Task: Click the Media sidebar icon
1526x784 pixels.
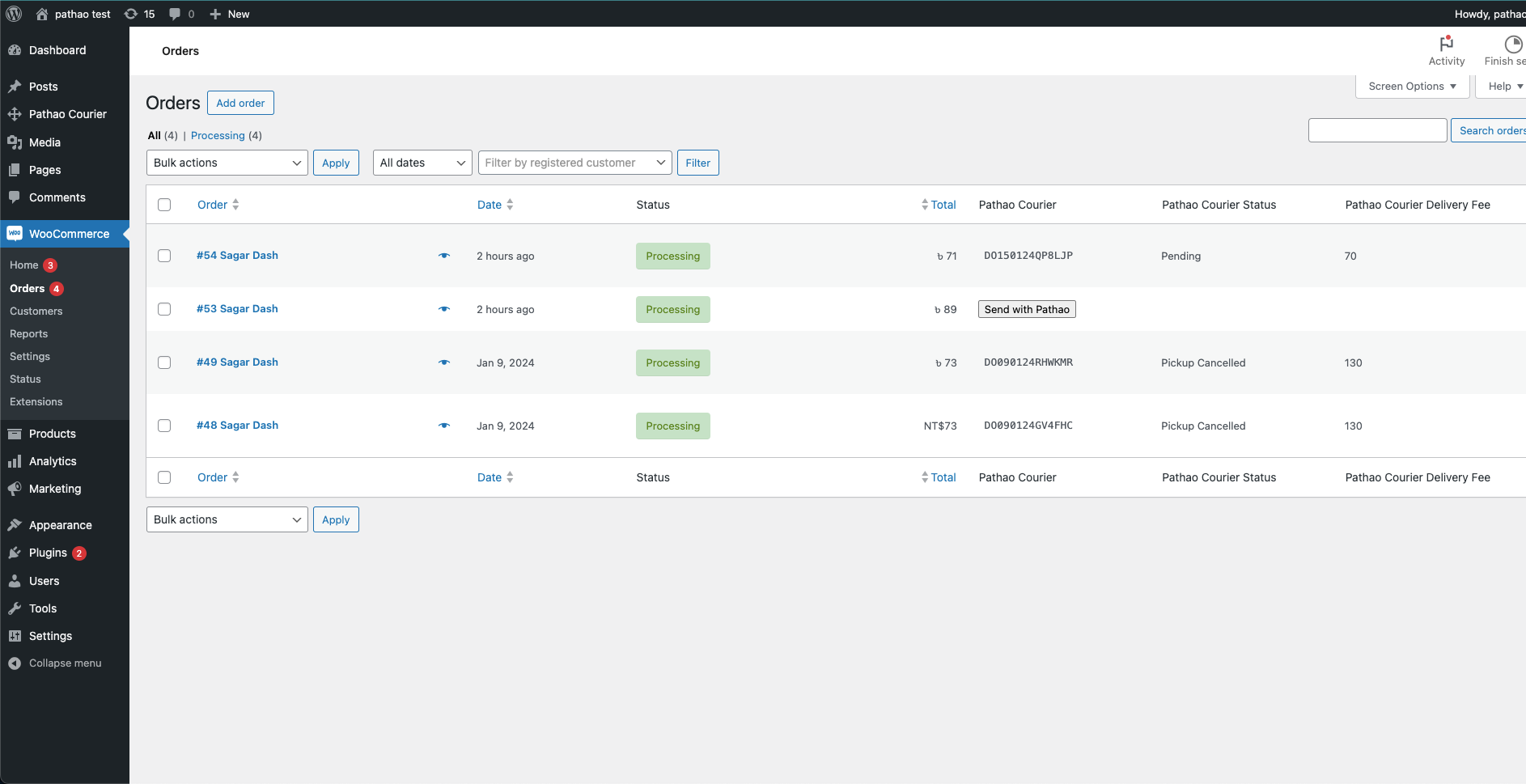Action: tap(15, 142)
